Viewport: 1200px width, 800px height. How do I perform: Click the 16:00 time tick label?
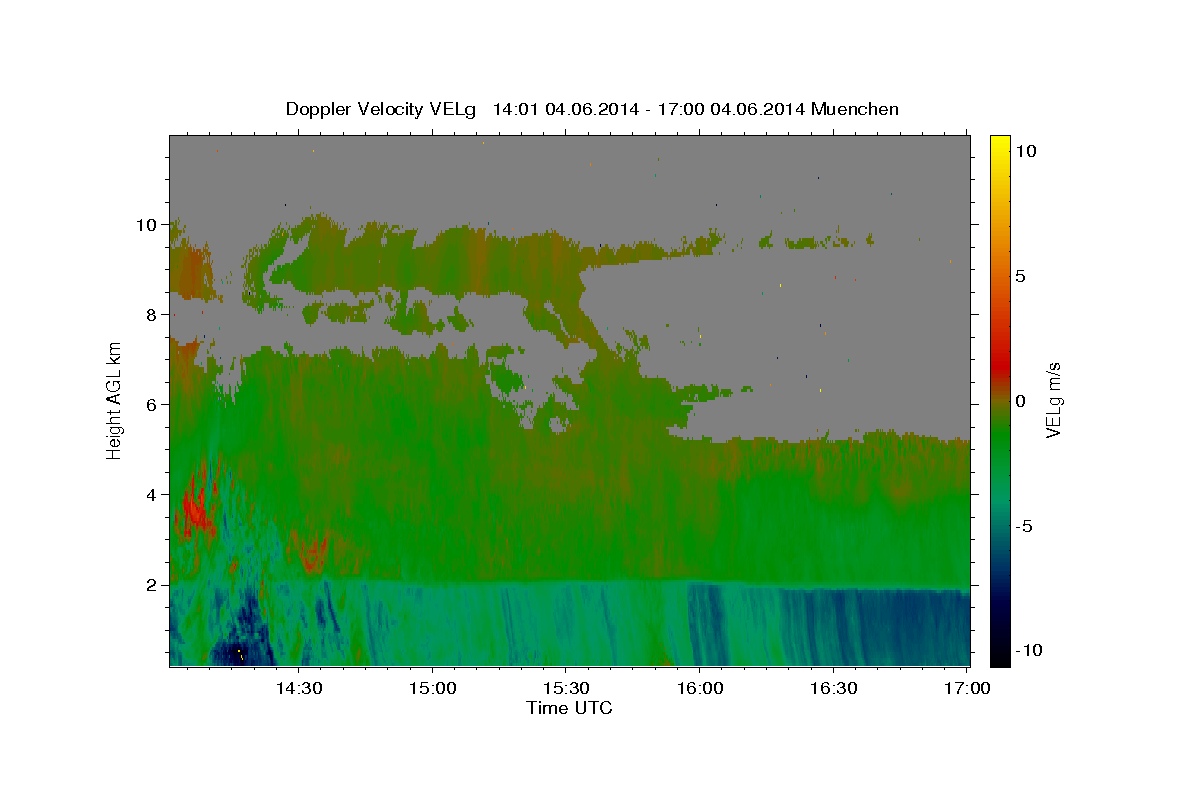coord(699,688)
